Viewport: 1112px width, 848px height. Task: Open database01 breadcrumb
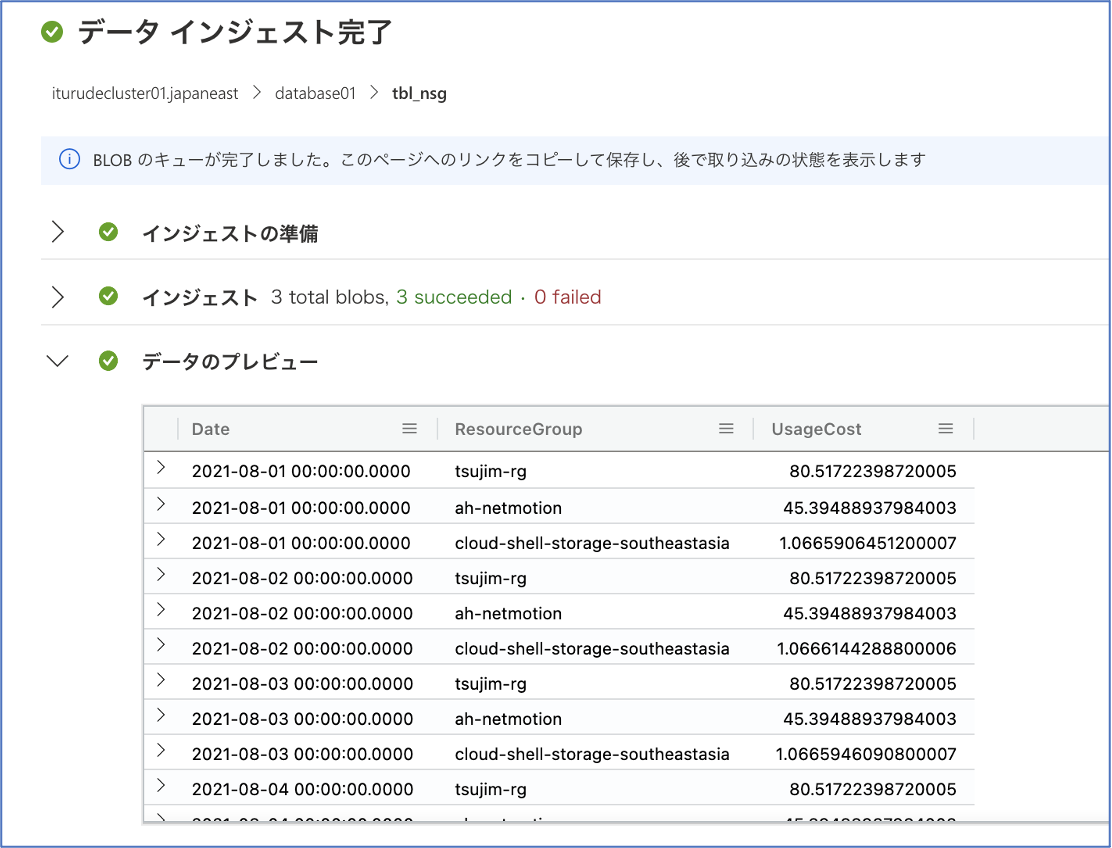pos(315,94)
